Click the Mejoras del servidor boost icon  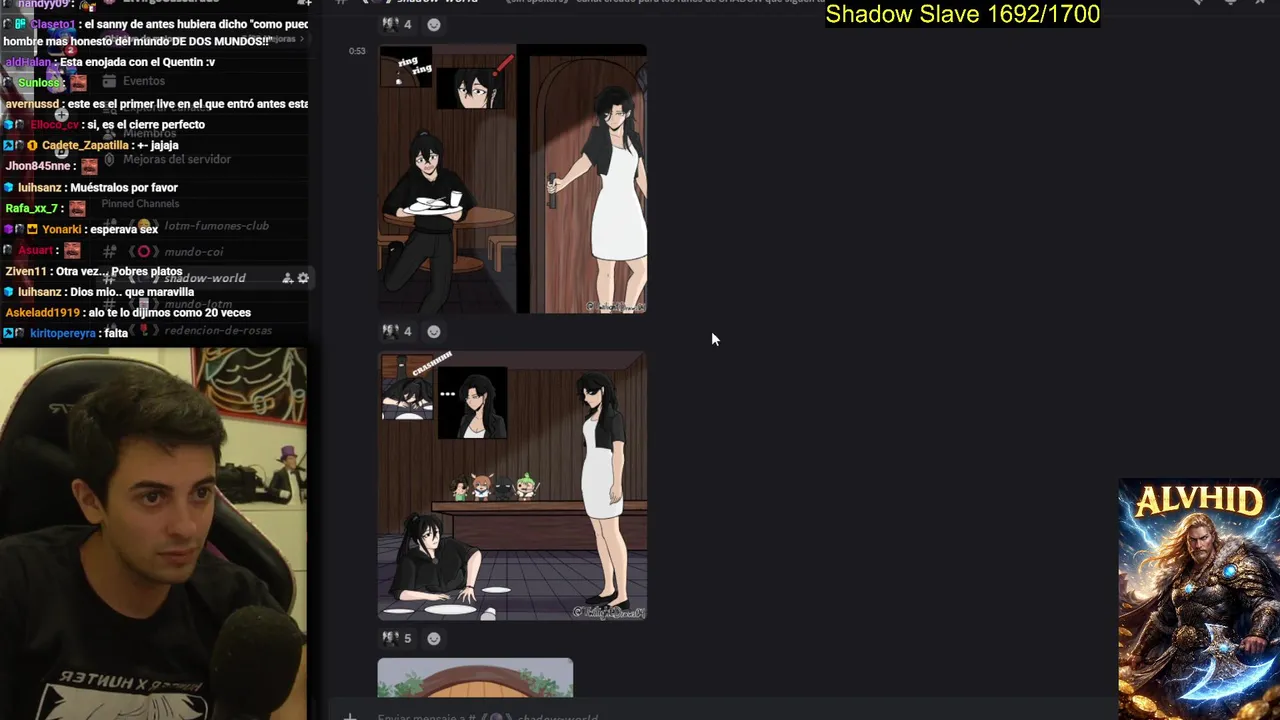point(109,159)
